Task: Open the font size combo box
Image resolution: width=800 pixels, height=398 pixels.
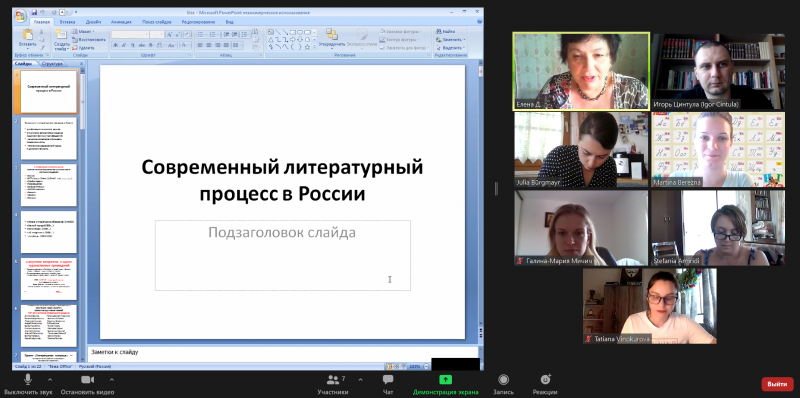Action: click(x=157, y=34)
